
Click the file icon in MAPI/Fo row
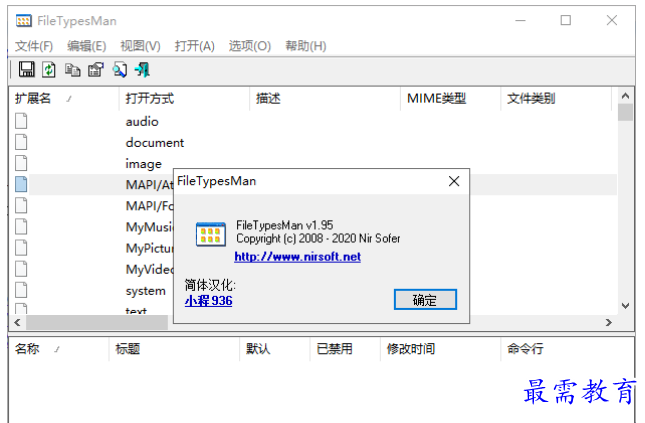click(21, 205)
